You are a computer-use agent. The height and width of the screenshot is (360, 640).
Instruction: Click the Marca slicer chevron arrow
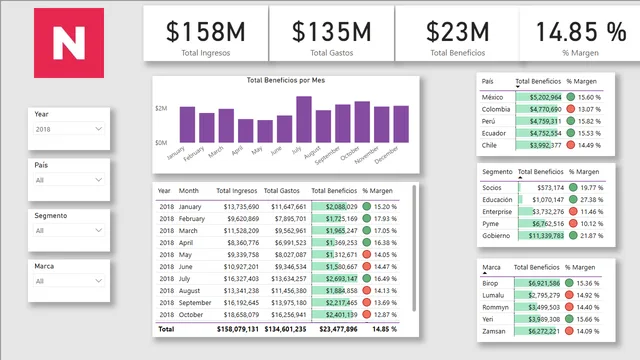(98, 281)
